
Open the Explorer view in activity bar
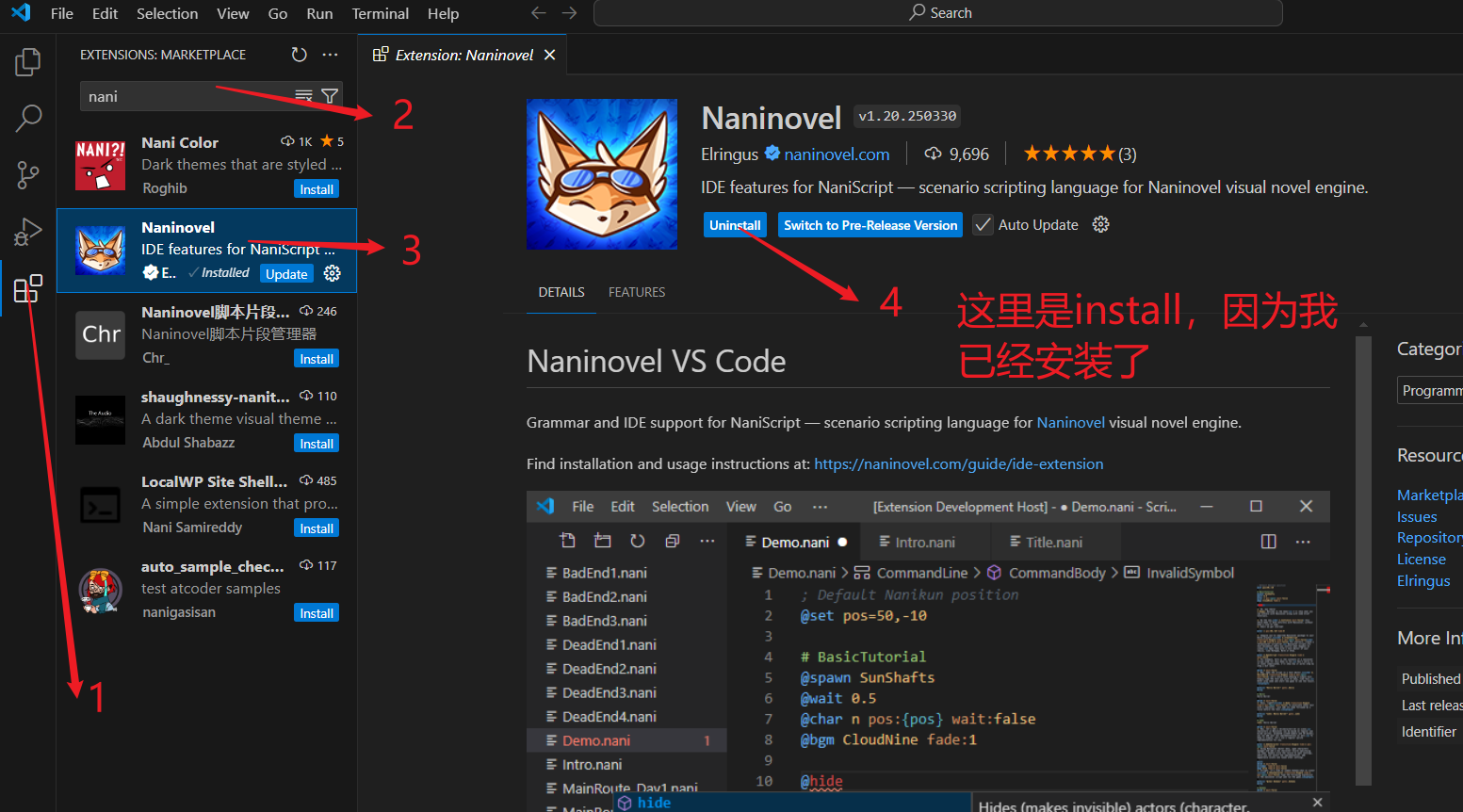tap(28, 62)
